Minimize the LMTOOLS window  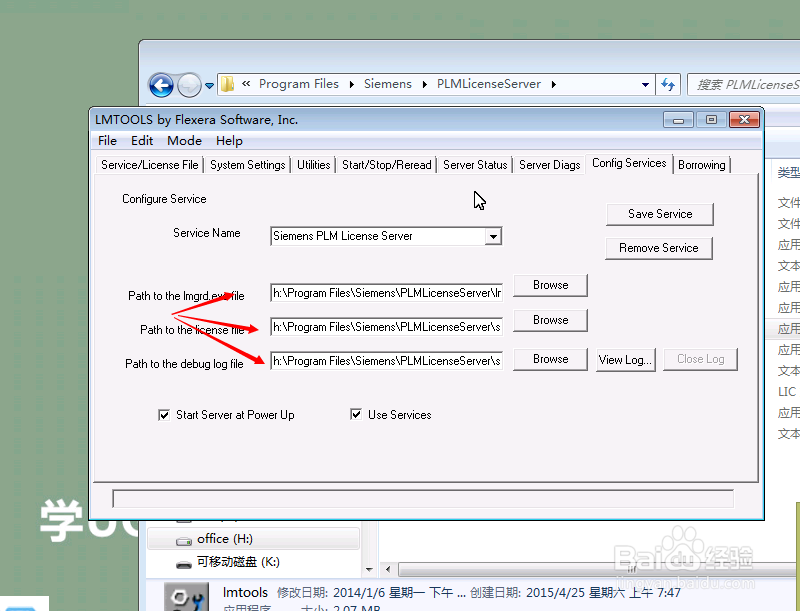678,120
